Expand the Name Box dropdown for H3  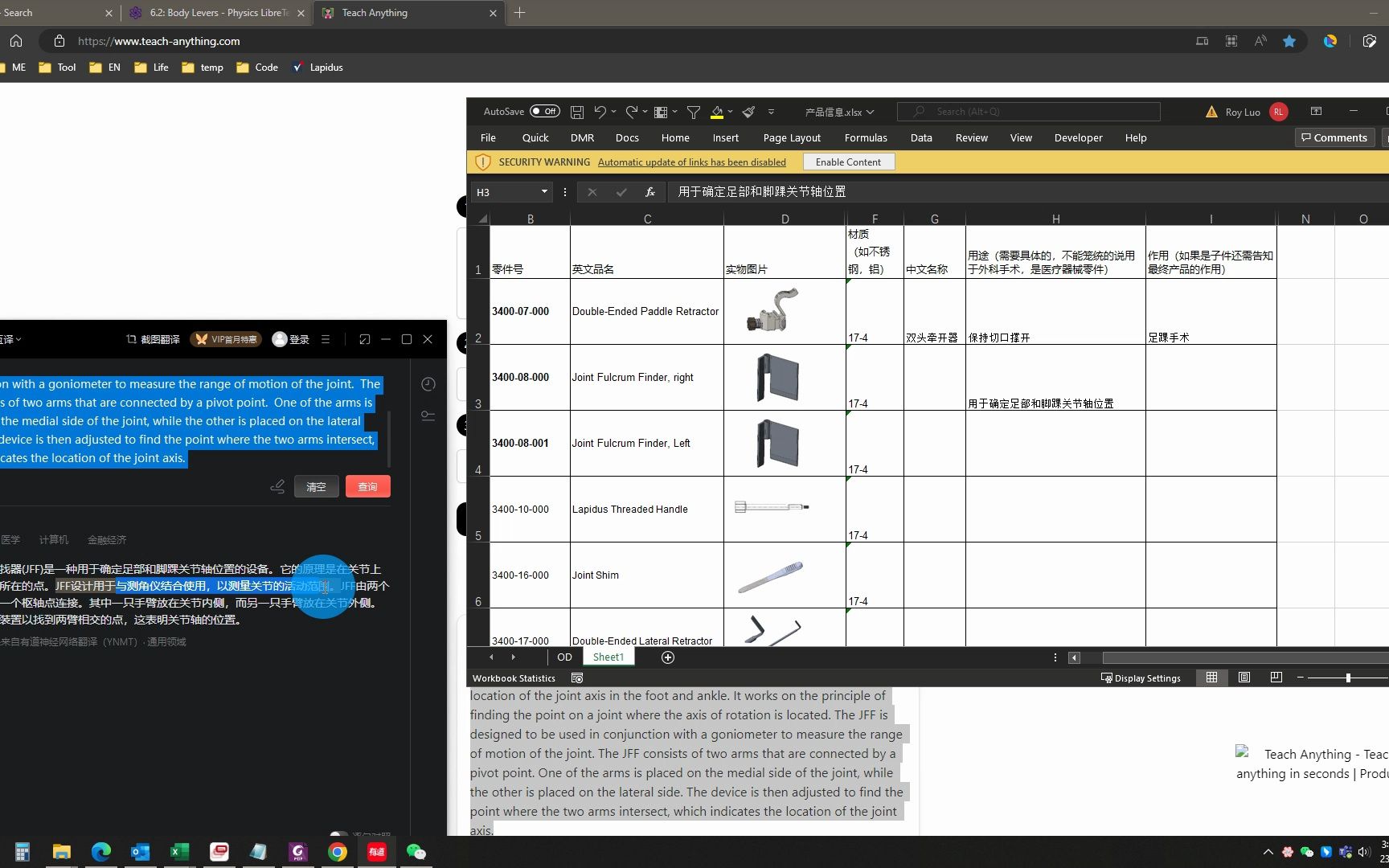click(x=544, y=192)
